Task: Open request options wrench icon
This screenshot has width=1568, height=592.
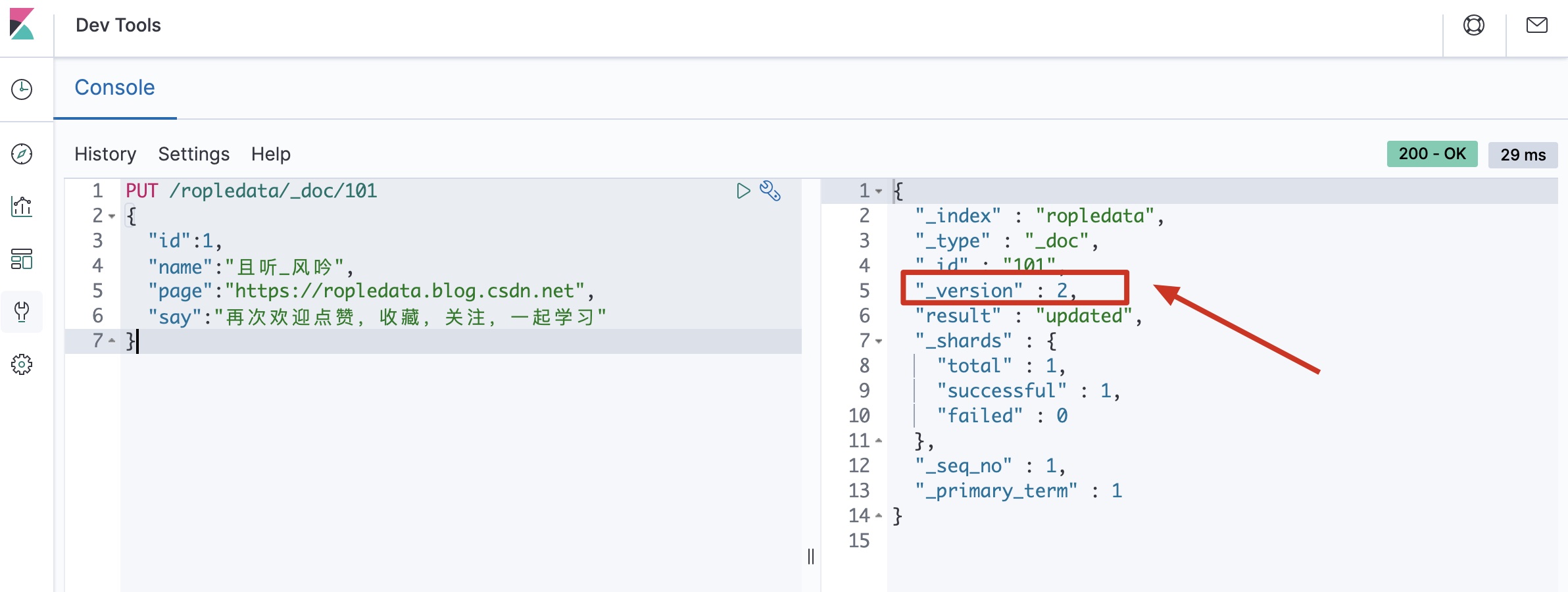Action: pyautogui.click(x=770, y=191)
